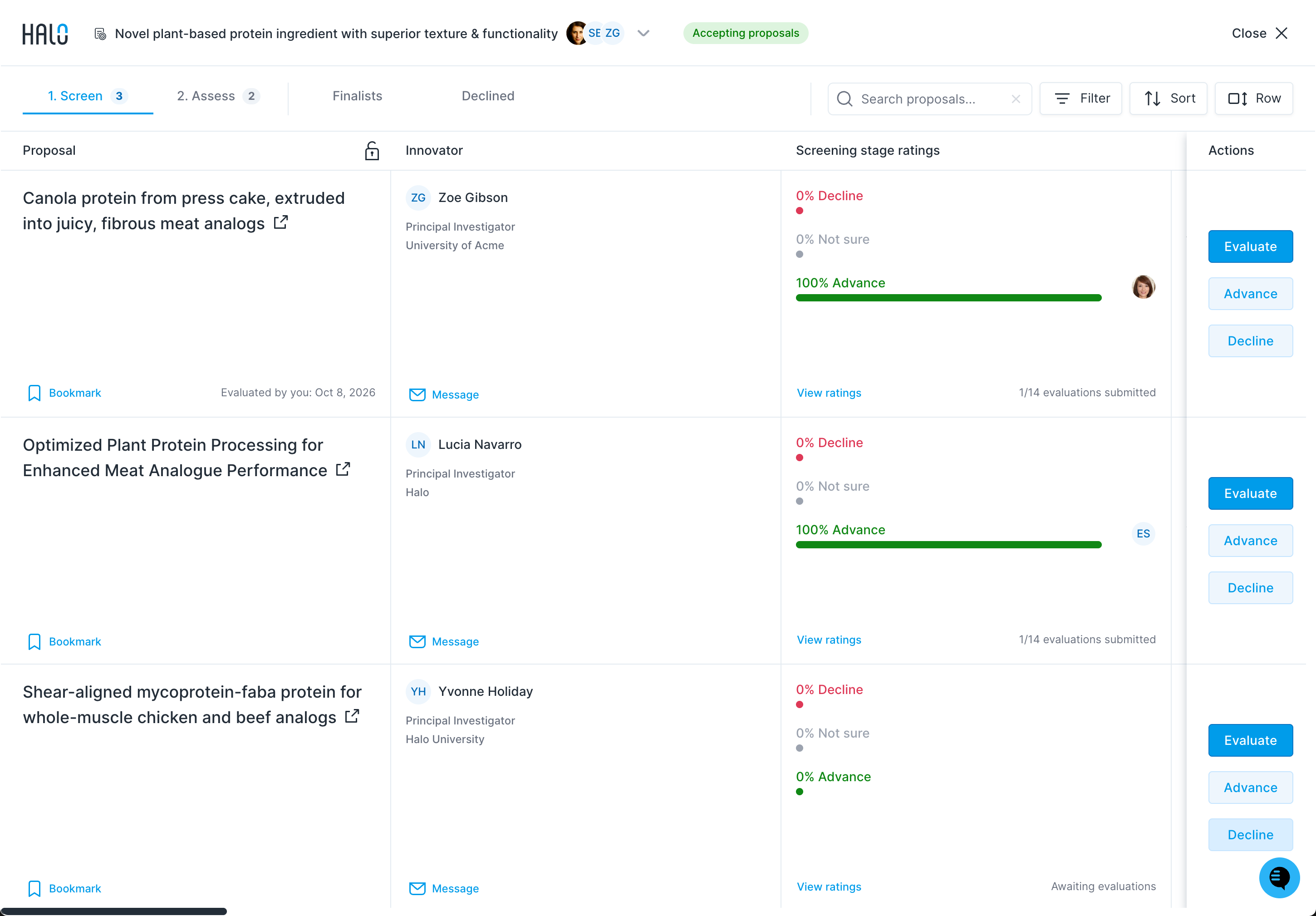Open the Declined tab
Screen dimensions: 1316x916
(488, 96)
